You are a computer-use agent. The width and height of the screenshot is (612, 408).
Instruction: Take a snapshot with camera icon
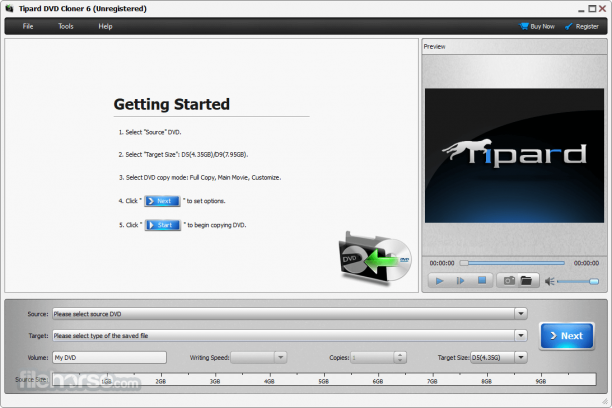point(509,281)
